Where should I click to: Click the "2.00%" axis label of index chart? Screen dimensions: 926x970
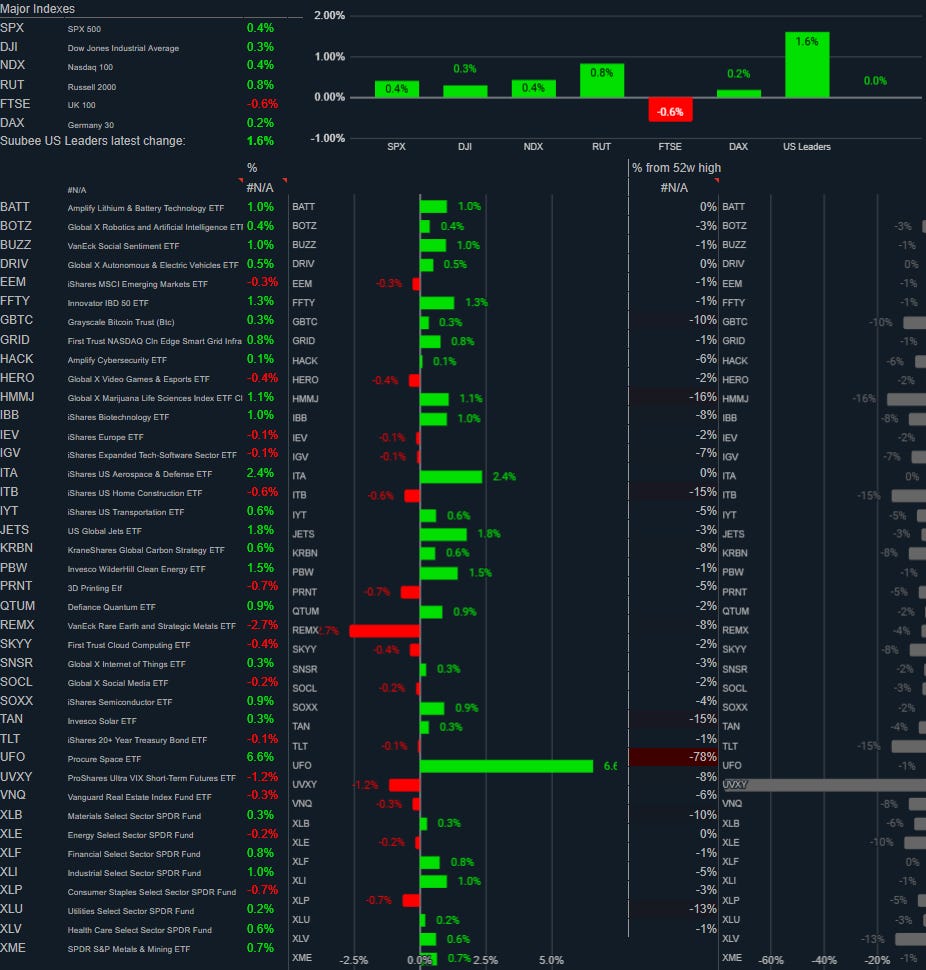(329, 15)
